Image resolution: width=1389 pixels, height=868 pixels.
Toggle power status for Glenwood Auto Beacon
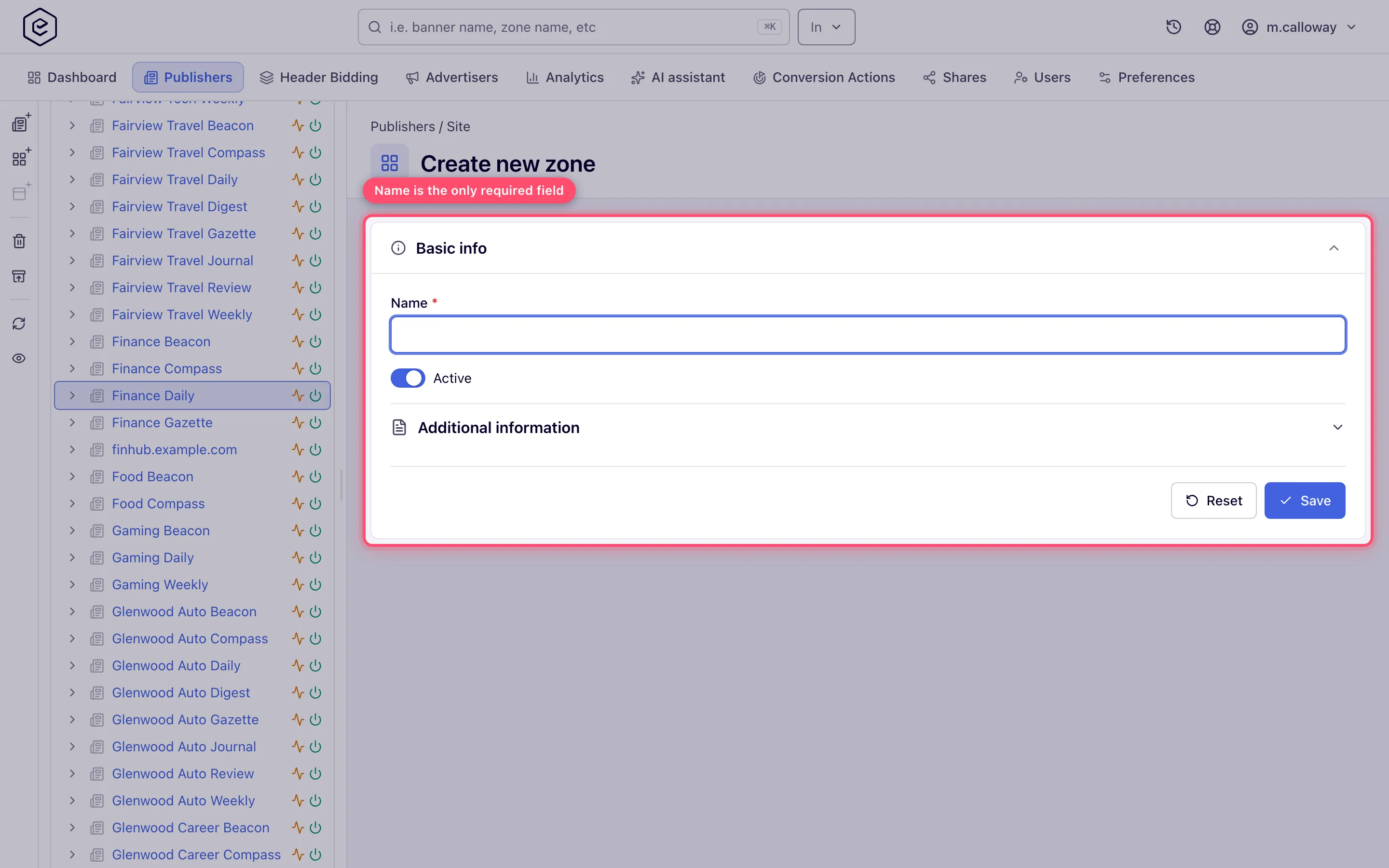(x=316, y=611)
